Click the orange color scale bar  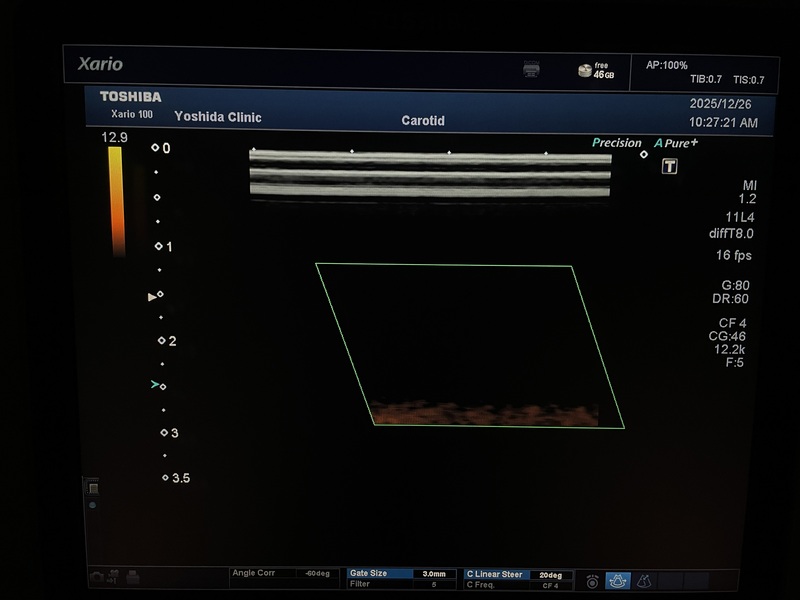pos(116,200)
